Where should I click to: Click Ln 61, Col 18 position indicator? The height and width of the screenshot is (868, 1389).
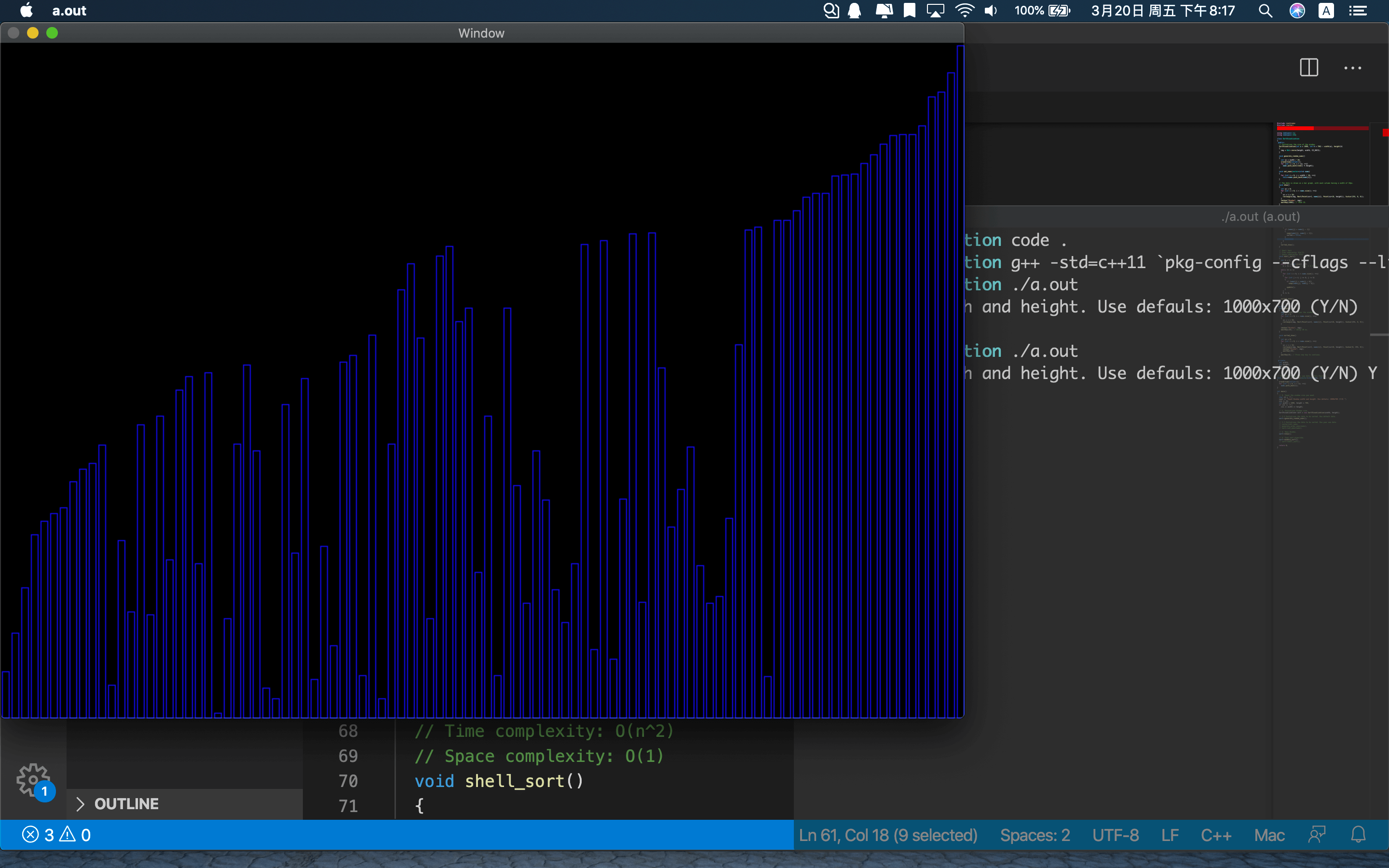[888, 835]
